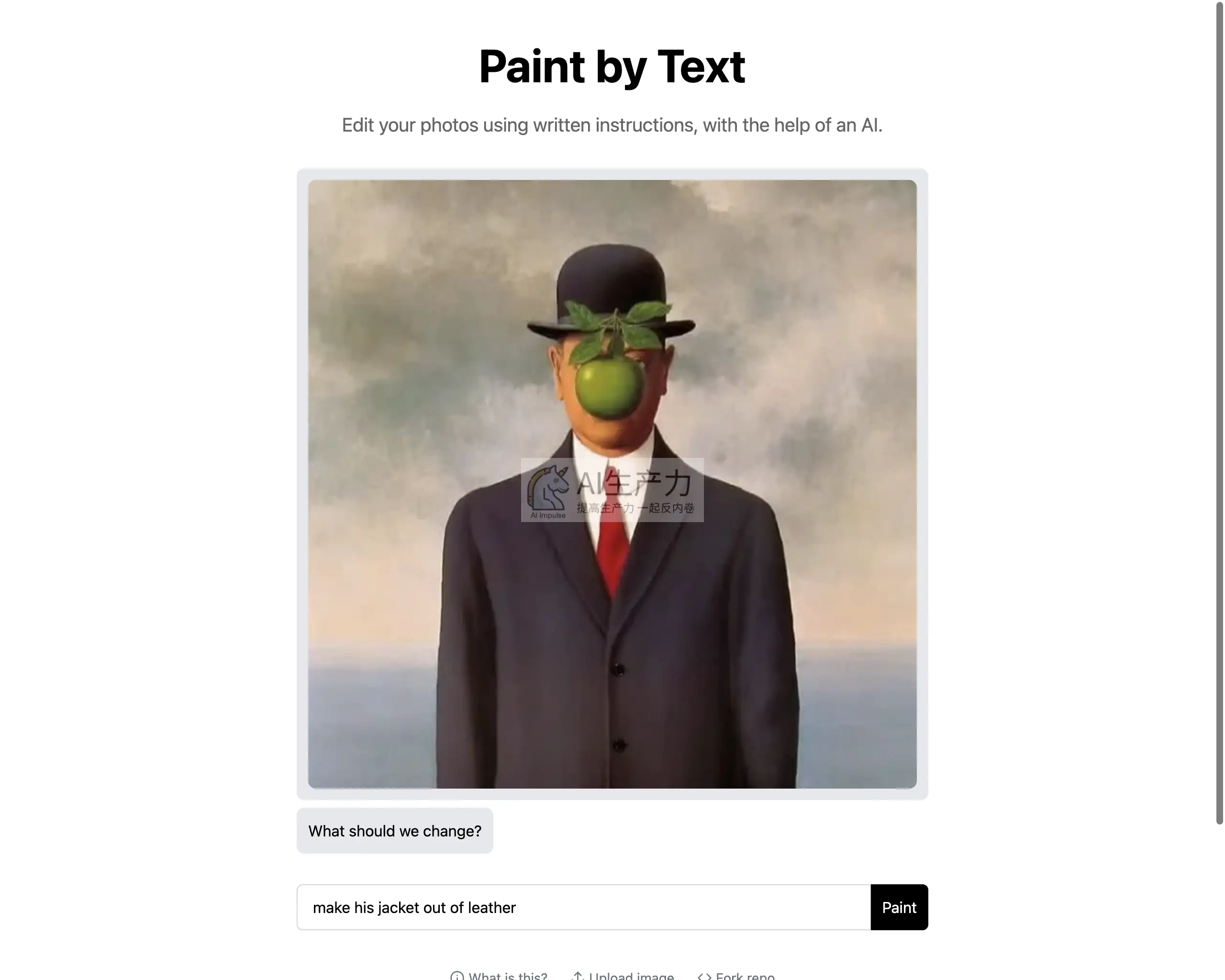Click the What should we change? bubble
The height and width of the screenshot is (980, 1225).
pos(395,831)
